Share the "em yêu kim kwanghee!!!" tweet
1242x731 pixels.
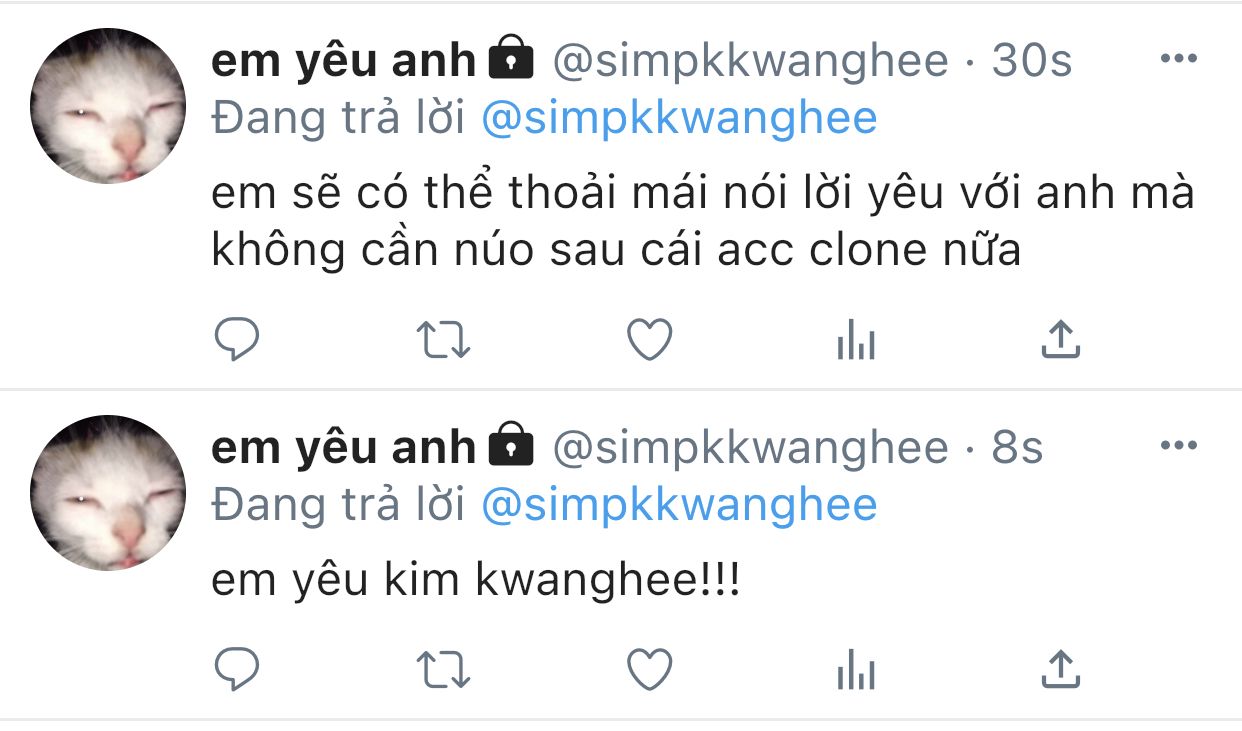point(1061,669)
